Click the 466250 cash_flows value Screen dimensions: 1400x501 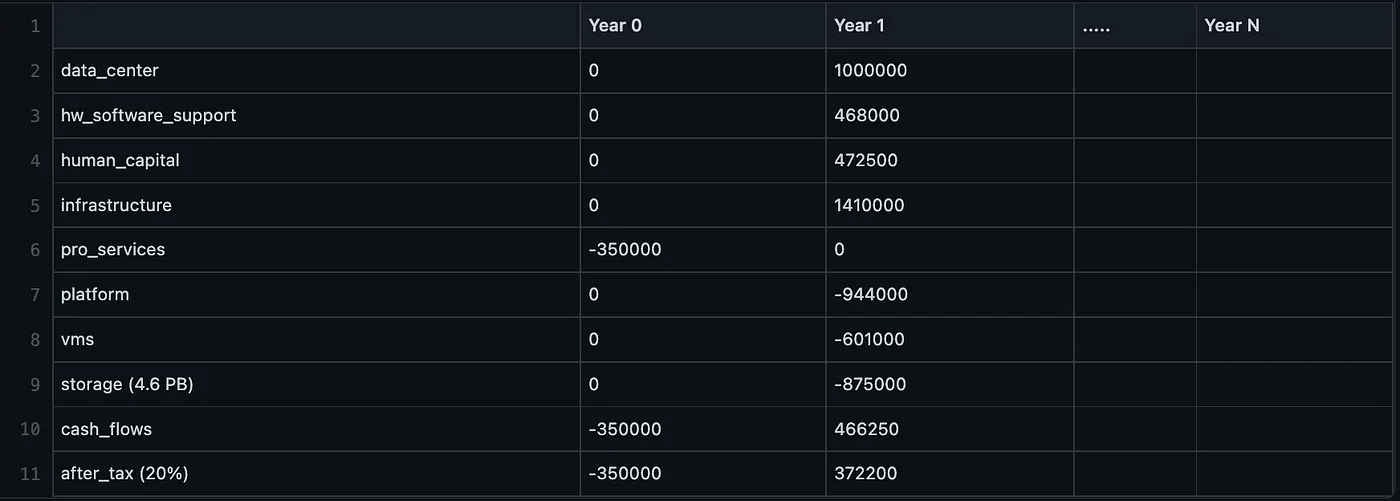(866, 429)
